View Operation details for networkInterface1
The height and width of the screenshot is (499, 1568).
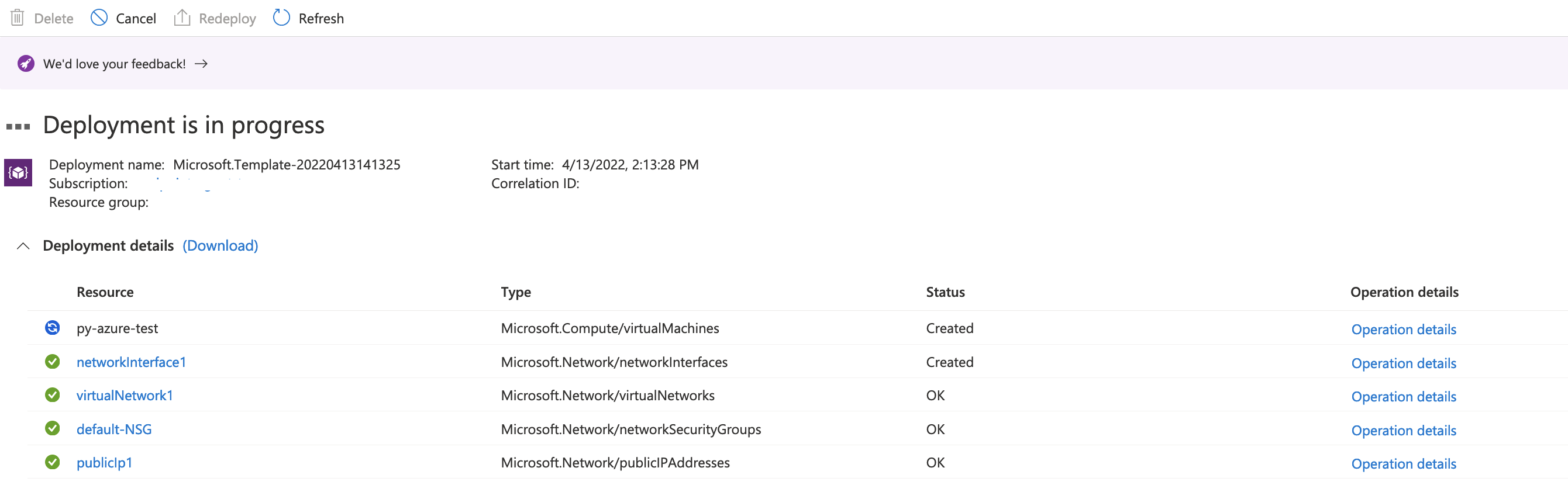tap(1404, 363)
